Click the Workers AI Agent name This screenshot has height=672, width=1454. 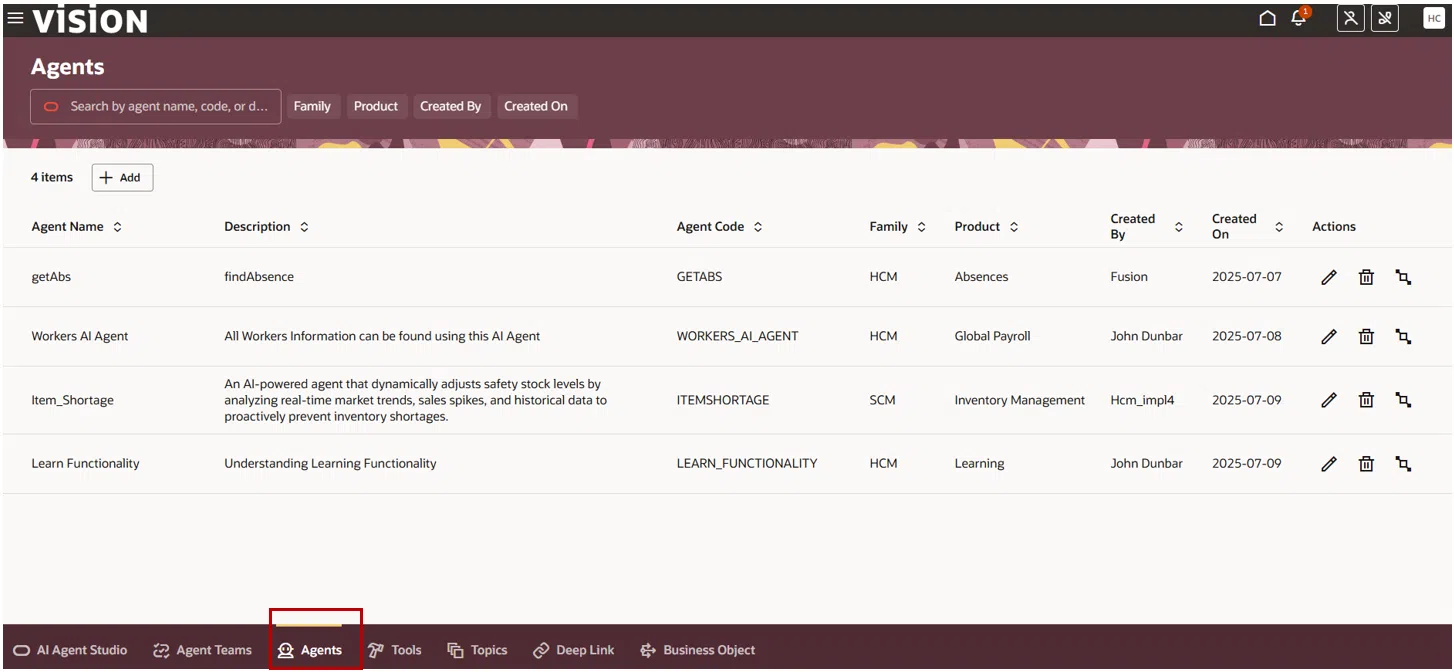coord(80,337)
